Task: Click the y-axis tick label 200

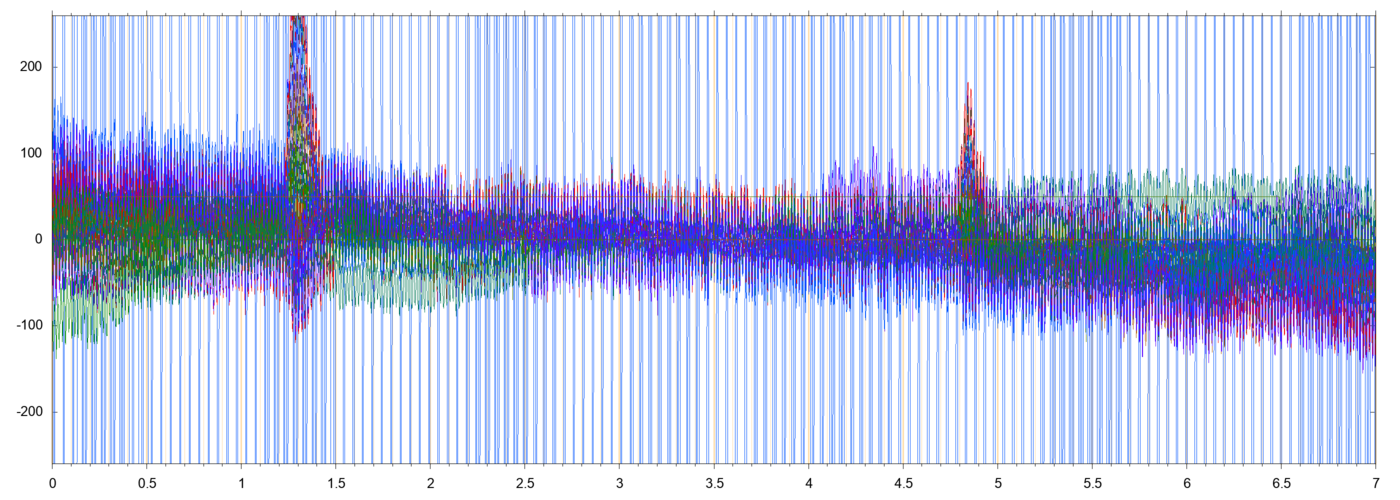Action: (31, 67)
